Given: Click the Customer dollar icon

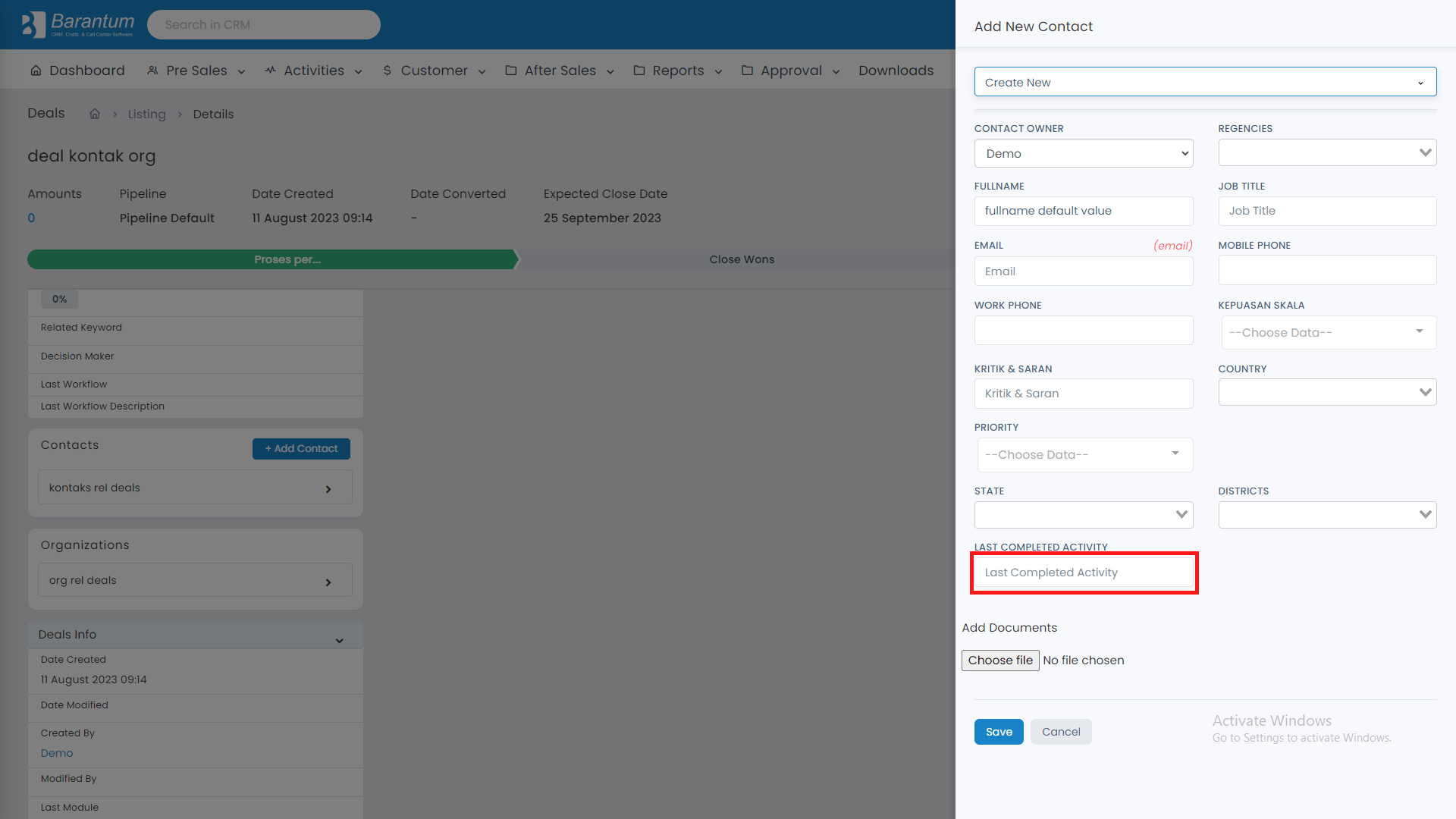Looking at the screenshot, I should coord(387,71).
